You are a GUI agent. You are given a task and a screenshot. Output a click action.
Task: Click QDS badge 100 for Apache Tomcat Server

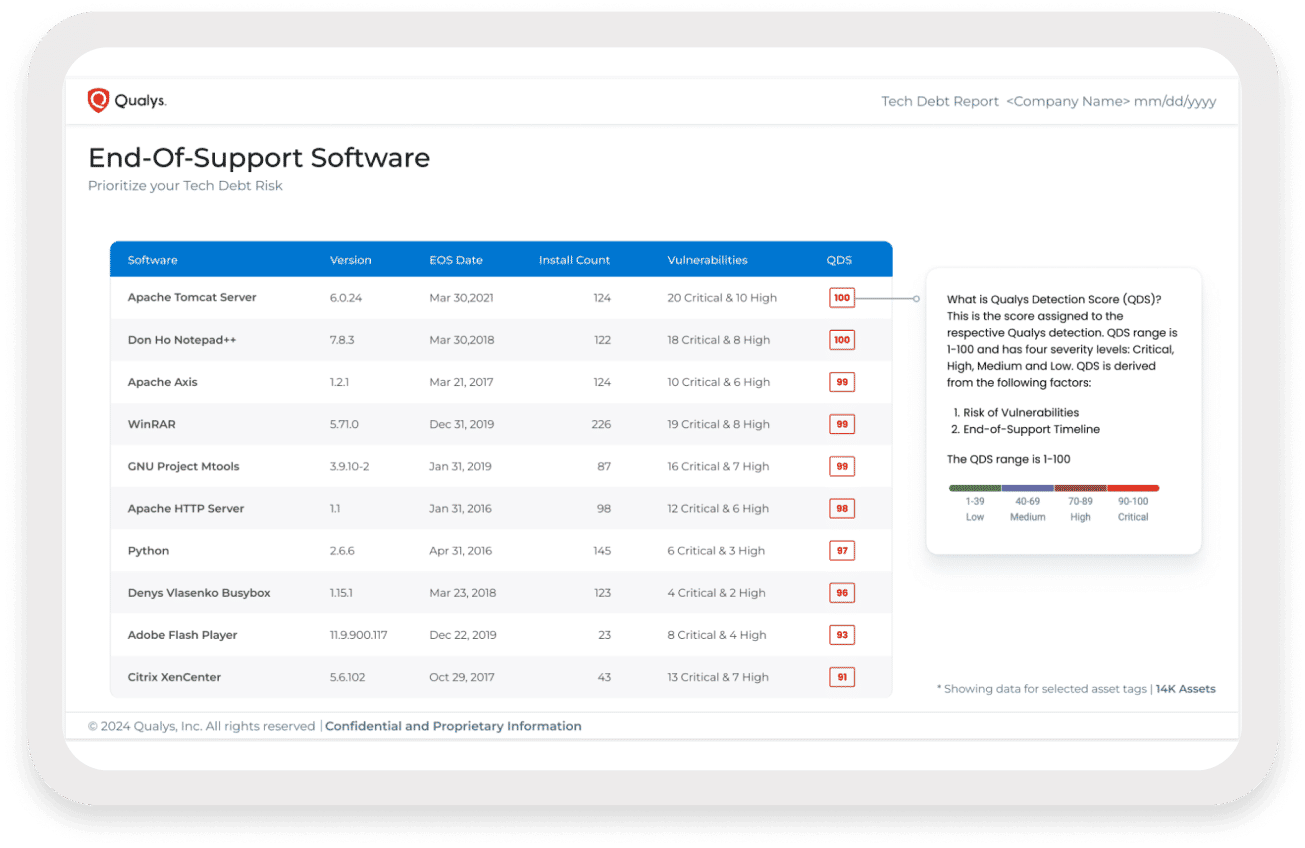(x=842, y=298)
